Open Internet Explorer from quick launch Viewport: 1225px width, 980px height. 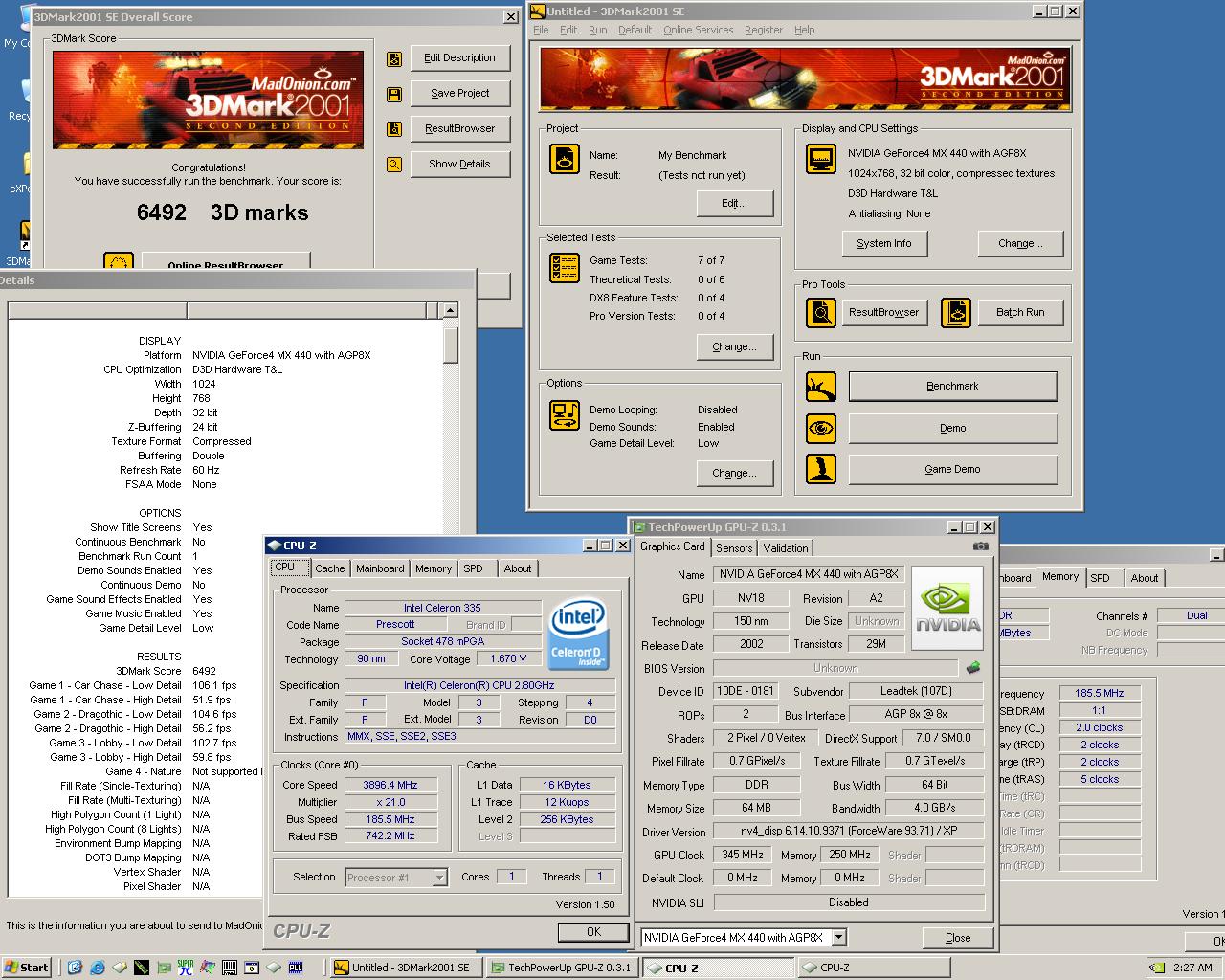[98, 968]
